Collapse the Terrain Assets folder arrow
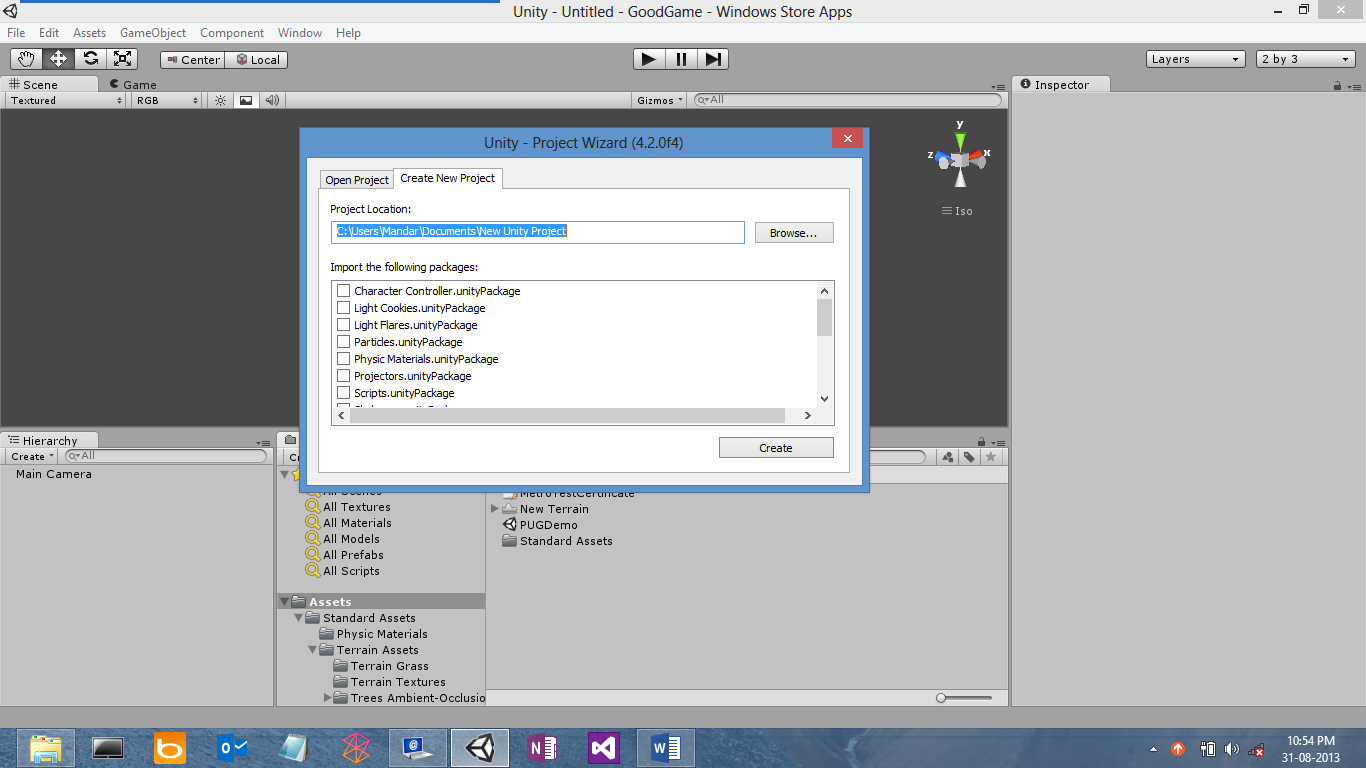Image resolution: width=1366 pixels, height=768 pixels. coord(313,650)
